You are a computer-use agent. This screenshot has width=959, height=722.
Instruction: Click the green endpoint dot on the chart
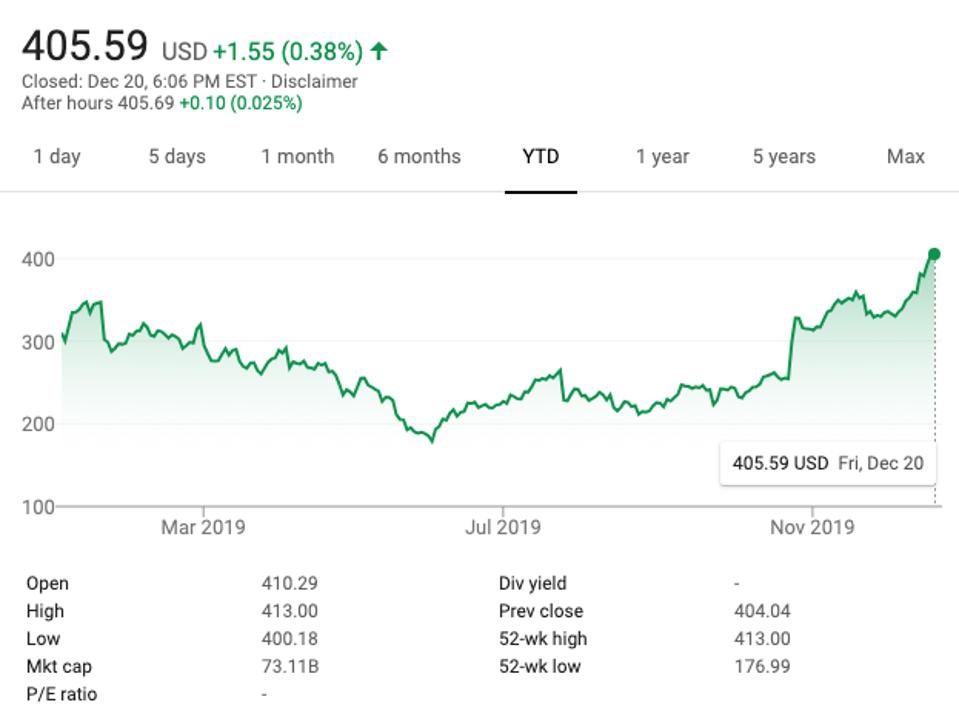coord(934,254)
